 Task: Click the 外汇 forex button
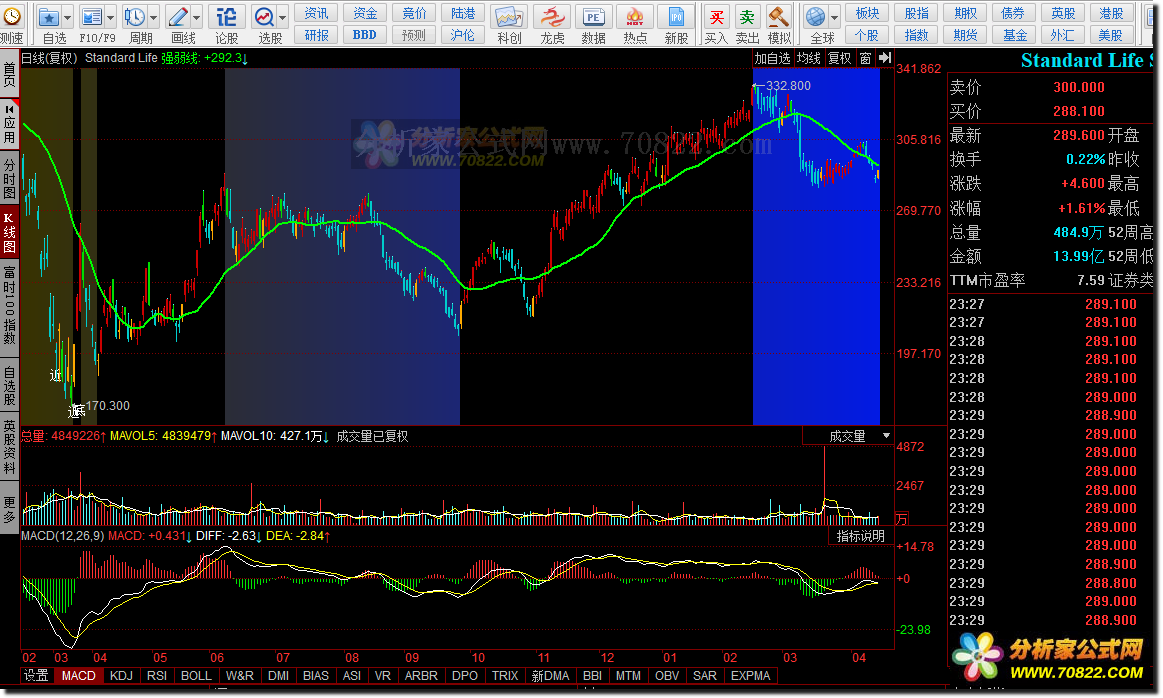(1063, 35)
